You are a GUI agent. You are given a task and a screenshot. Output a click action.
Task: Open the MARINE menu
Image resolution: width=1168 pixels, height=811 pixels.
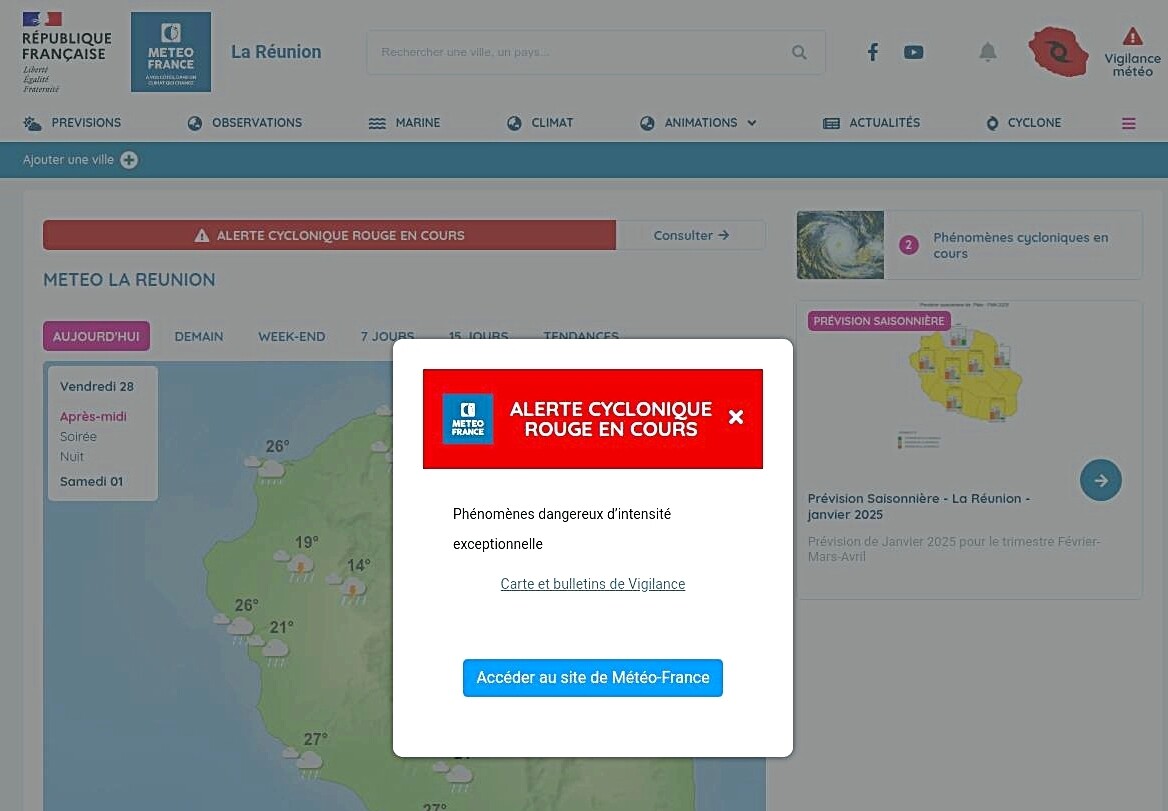pos(418,123)
